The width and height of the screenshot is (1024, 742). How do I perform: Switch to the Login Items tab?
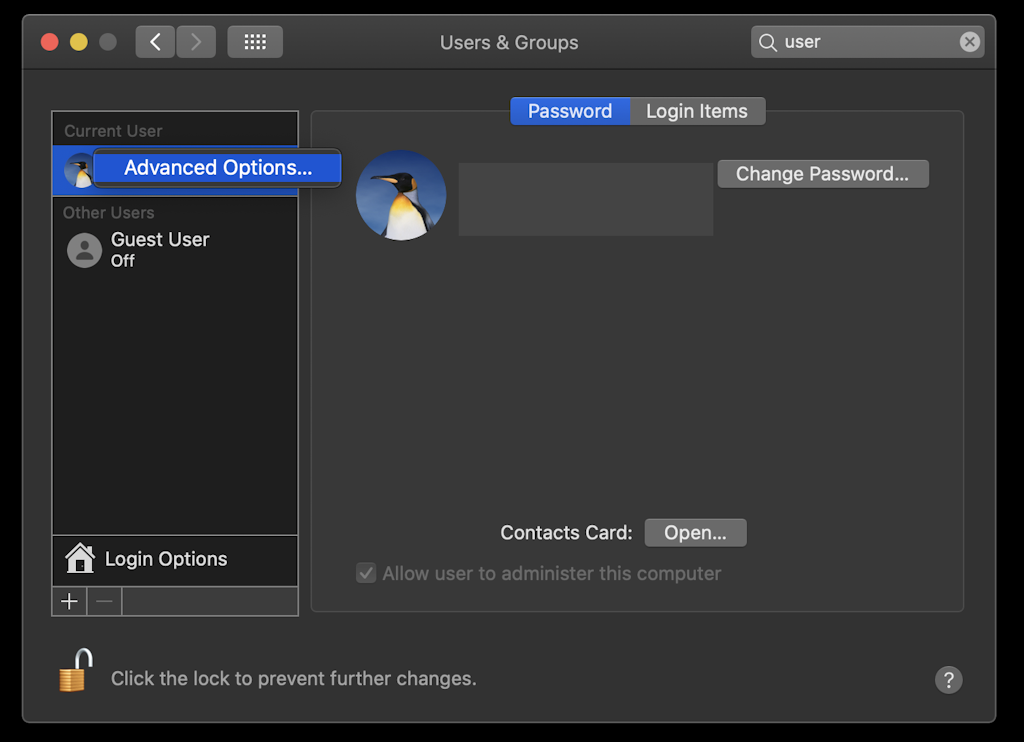(697, 111)
